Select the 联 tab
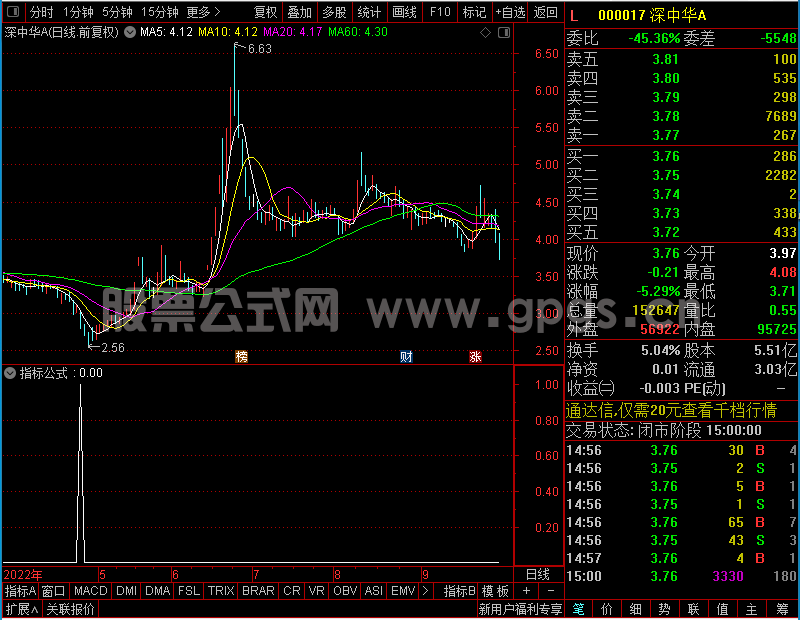Screen dimensions: 800x620 [693, 609]
